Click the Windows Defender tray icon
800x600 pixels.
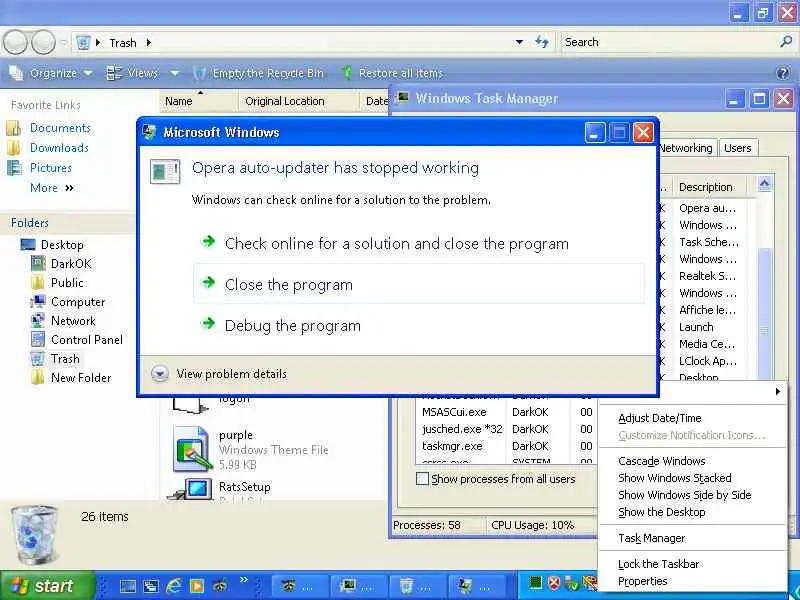[x=572, y=583]
